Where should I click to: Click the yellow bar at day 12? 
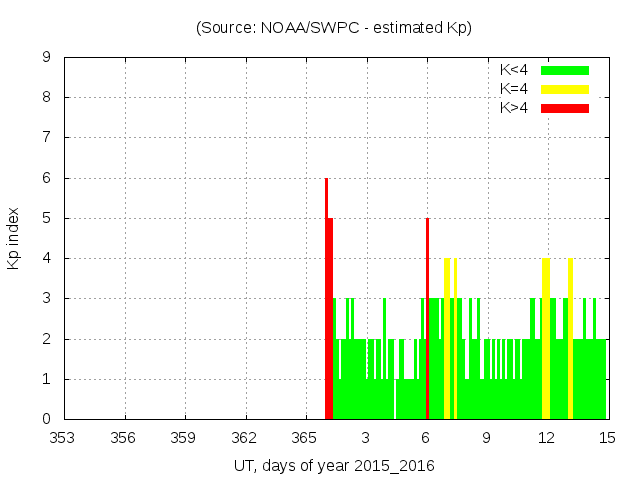546,340
